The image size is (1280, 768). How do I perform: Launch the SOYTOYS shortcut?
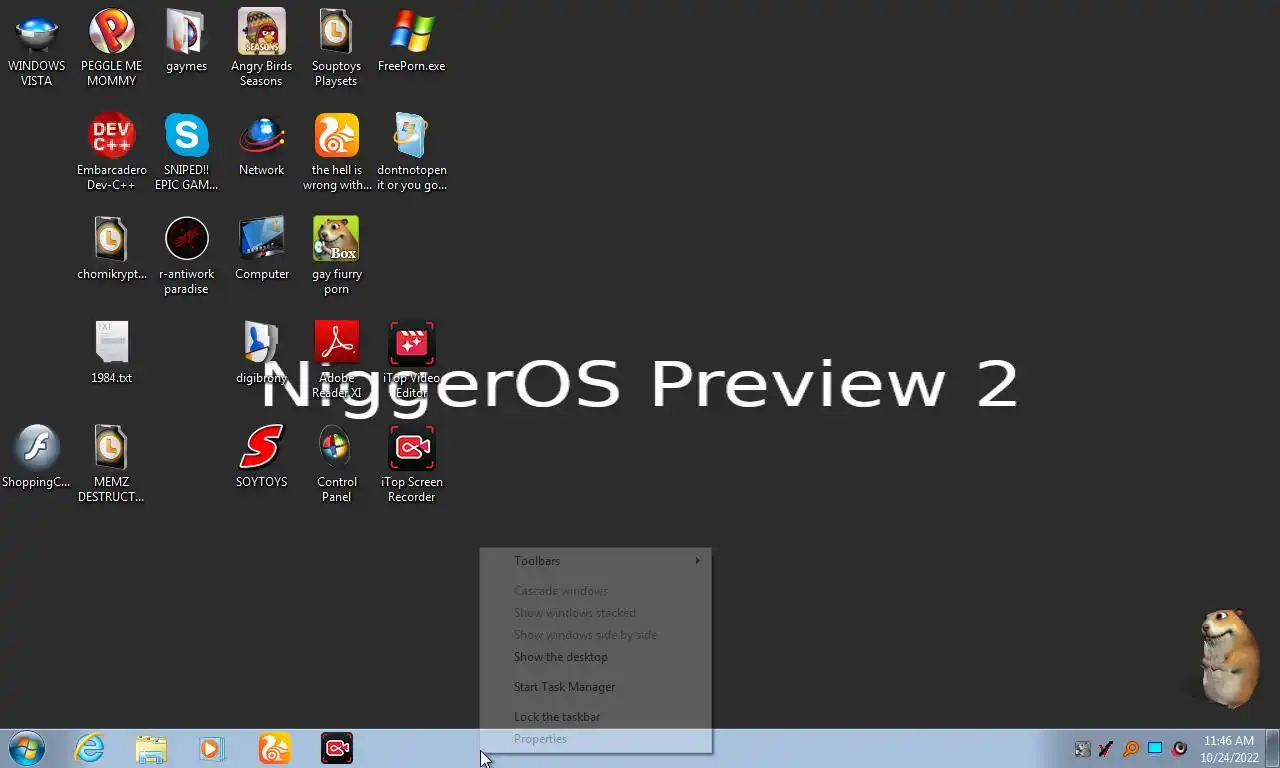(x=261, y=458)
